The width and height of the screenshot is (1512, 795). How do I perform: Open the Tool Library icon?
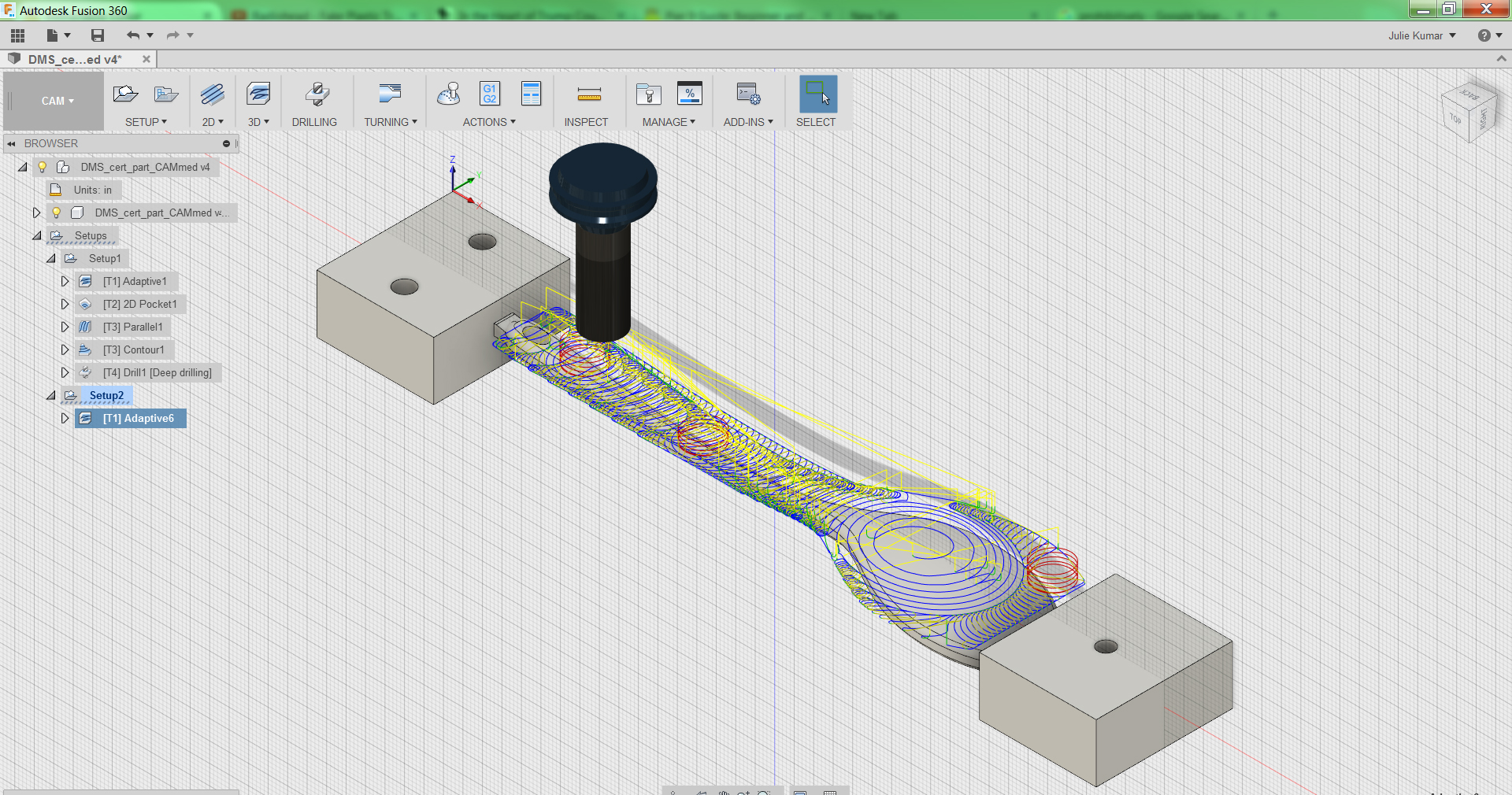coord(649,94)
